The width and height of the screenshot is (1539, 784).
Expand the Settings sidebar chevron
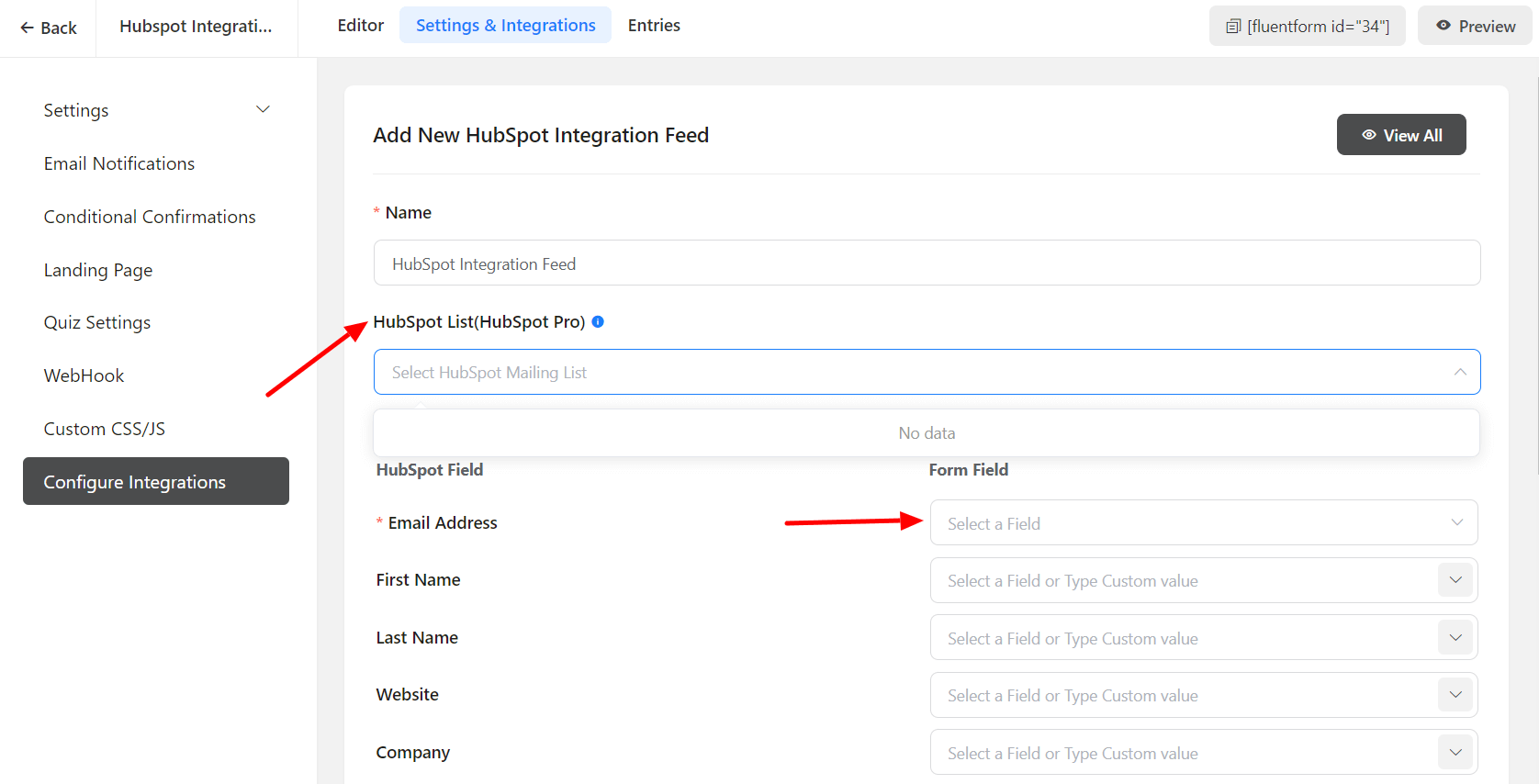(x=263, y=110)
